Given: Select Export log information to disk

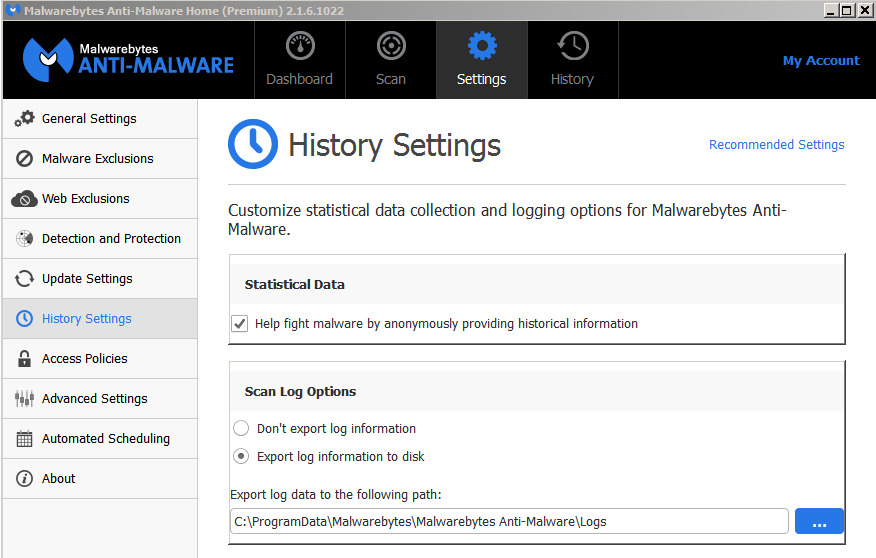Looking at the screenshot, I should 241,456.
